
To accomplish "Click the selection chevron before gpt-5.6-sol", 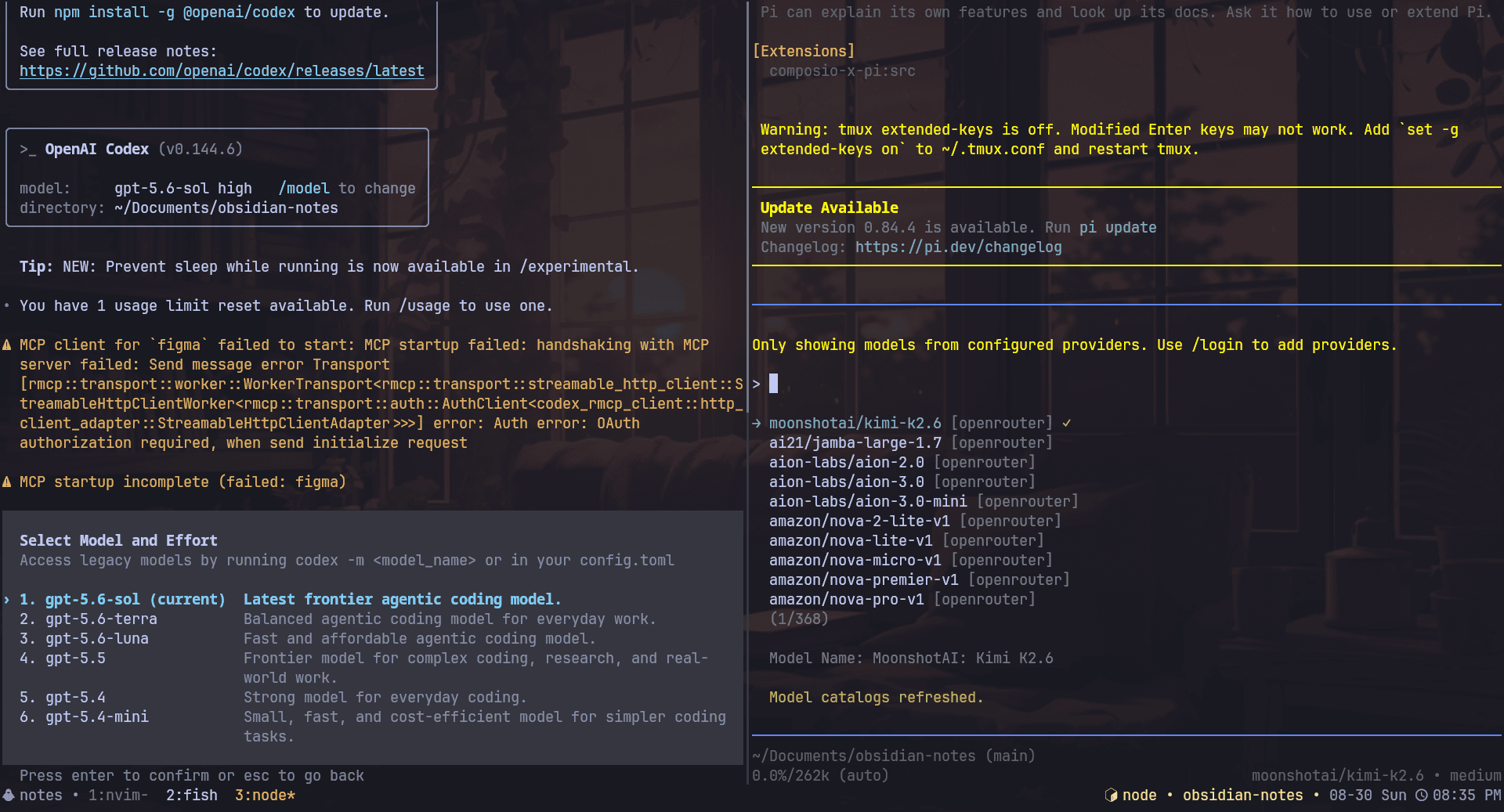I will 7,600.
